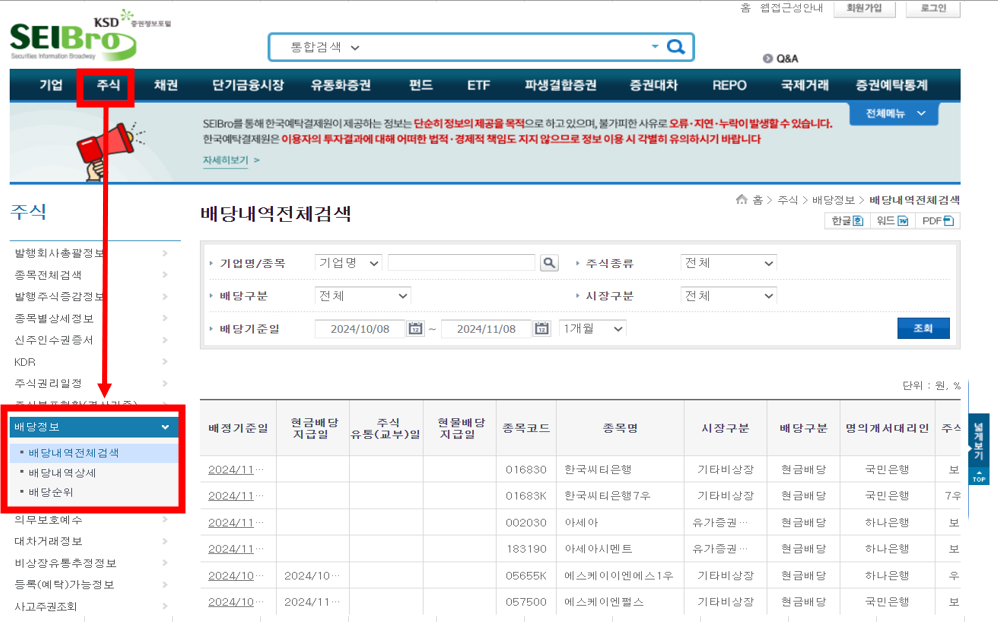Jump to page top with TOP button
This screenshot has width=998, height=622.
(x=978, y=477)
